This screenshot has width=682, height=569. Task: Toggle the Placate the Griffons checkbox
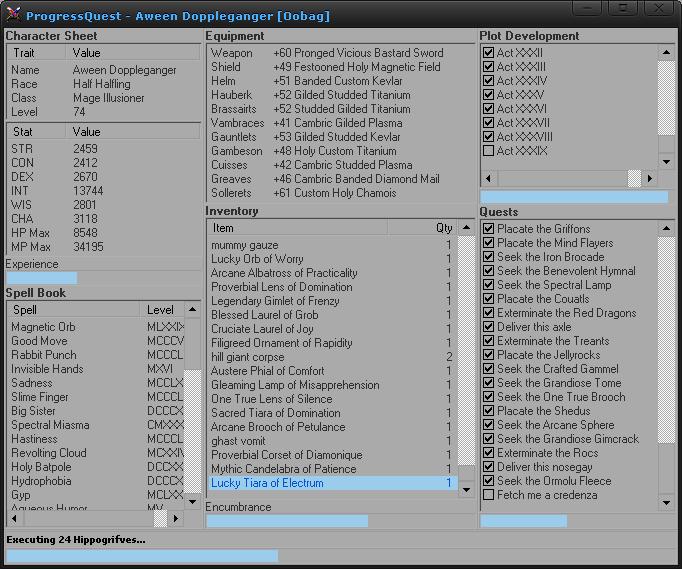click(x=488, y=229)
